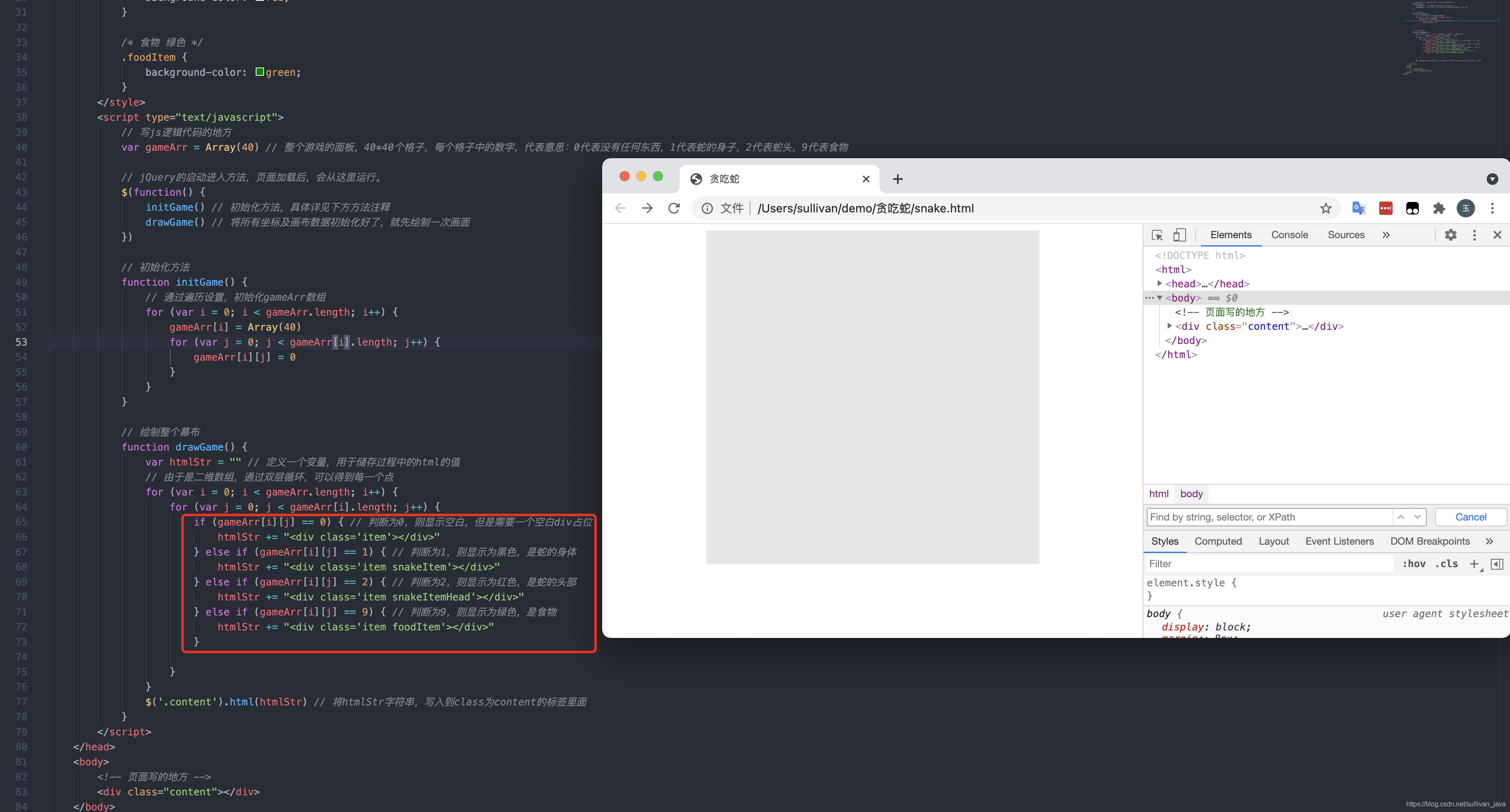Open the Computed pane tab
1510x812 pixels.
coord(1218,541)
